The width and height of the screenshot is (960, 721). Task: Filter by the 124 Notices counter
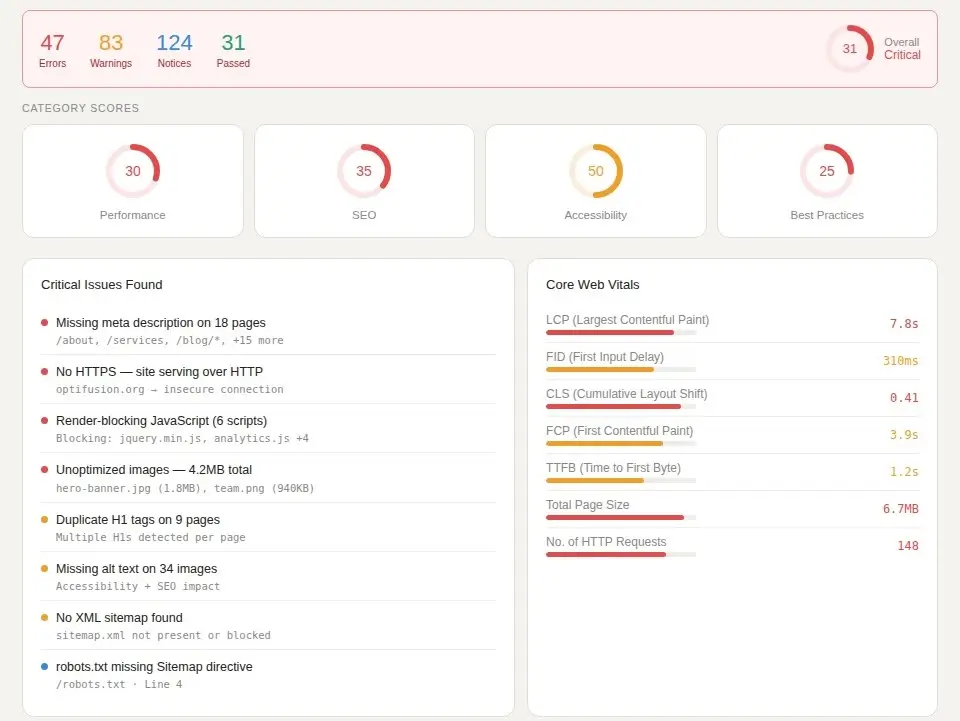pyautogui.click(x=174, y=51)
